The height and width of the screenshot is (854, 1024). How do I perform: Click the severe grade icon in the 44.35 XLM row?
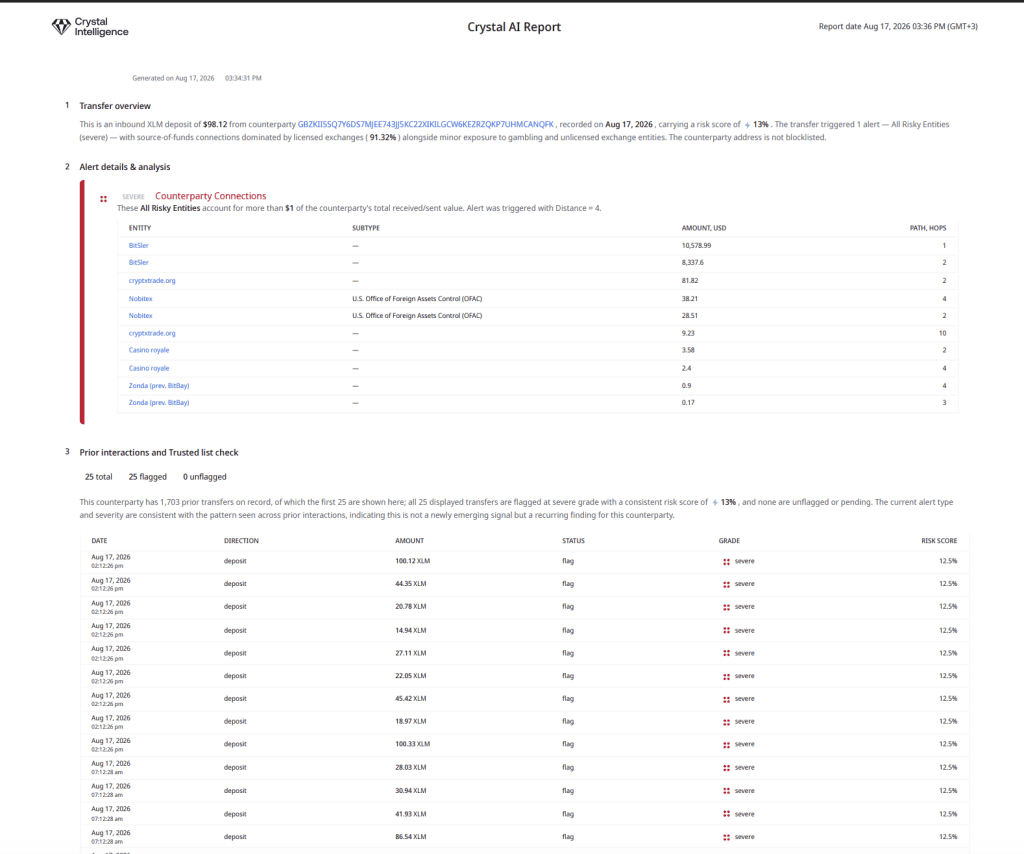point(726,584)
